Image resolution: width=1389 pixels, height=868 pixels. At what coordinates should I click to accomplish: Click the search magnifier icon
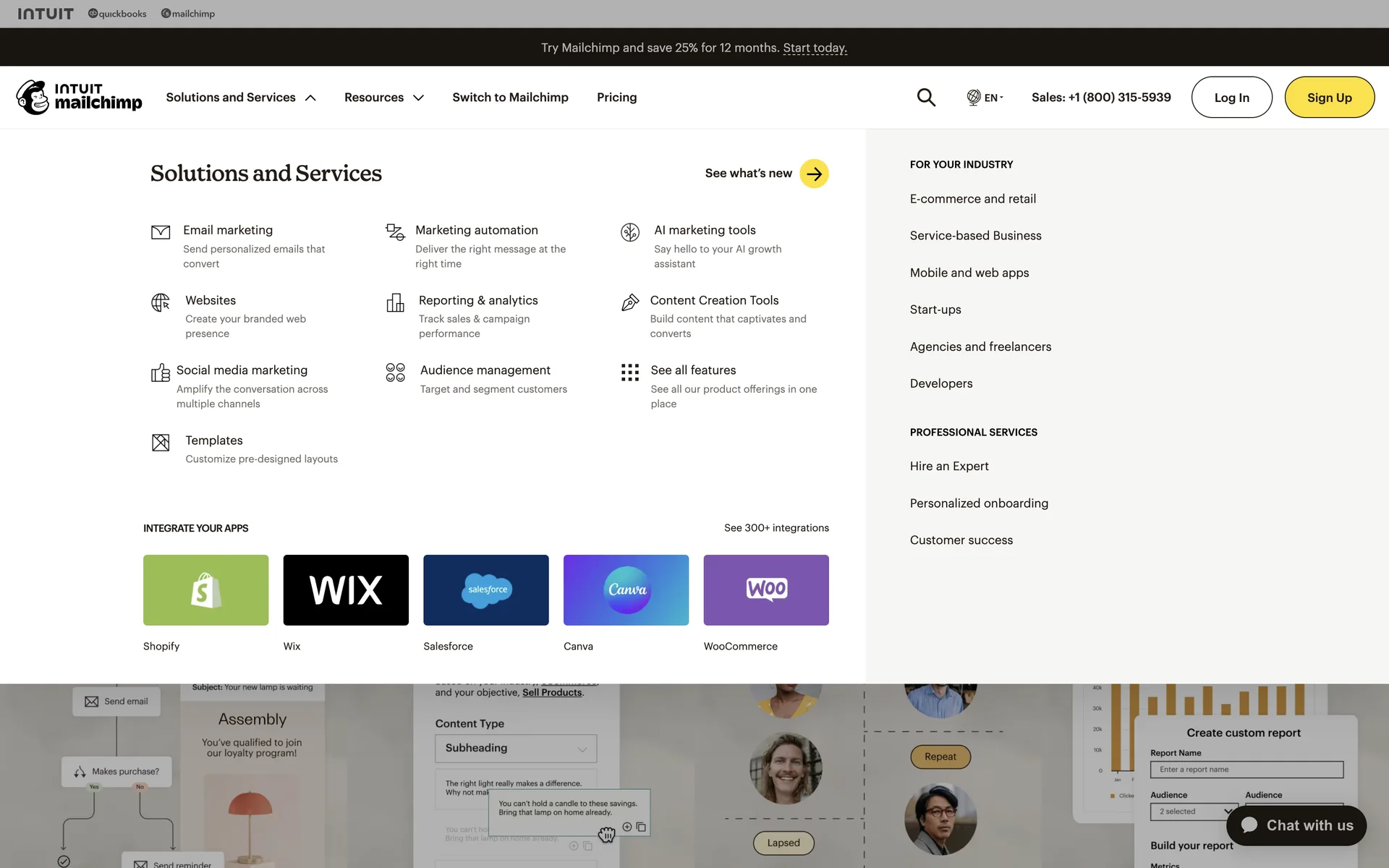926,98
